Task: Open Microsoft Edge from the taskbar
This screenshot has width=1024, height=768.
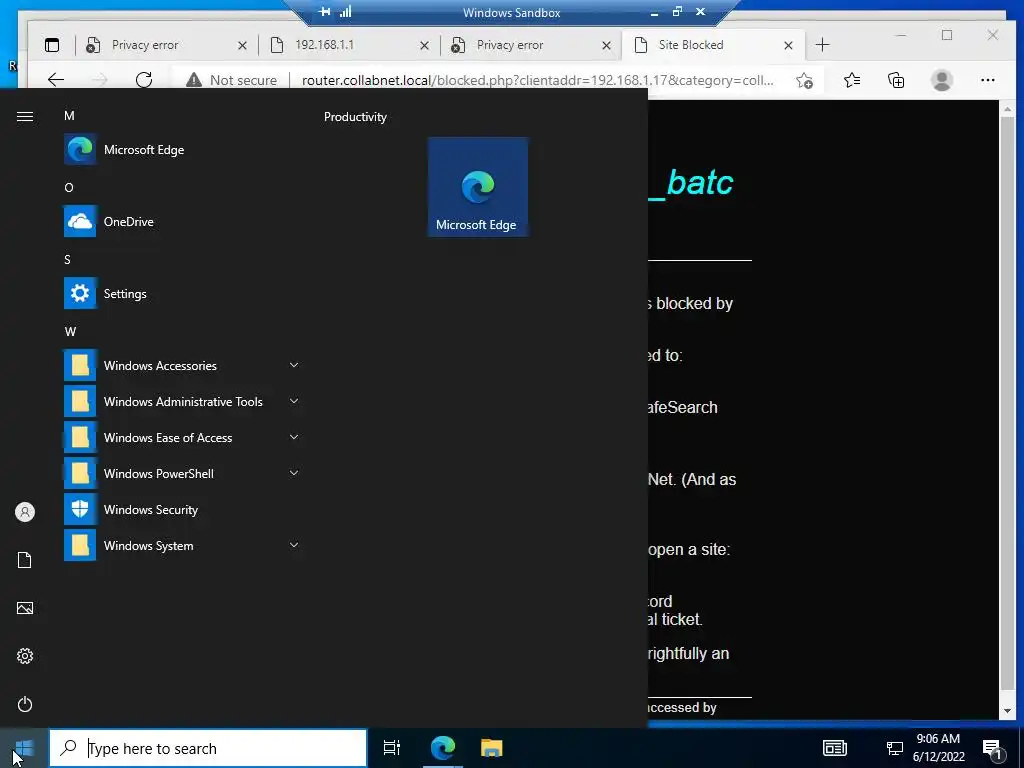Action: coord(442,748)
